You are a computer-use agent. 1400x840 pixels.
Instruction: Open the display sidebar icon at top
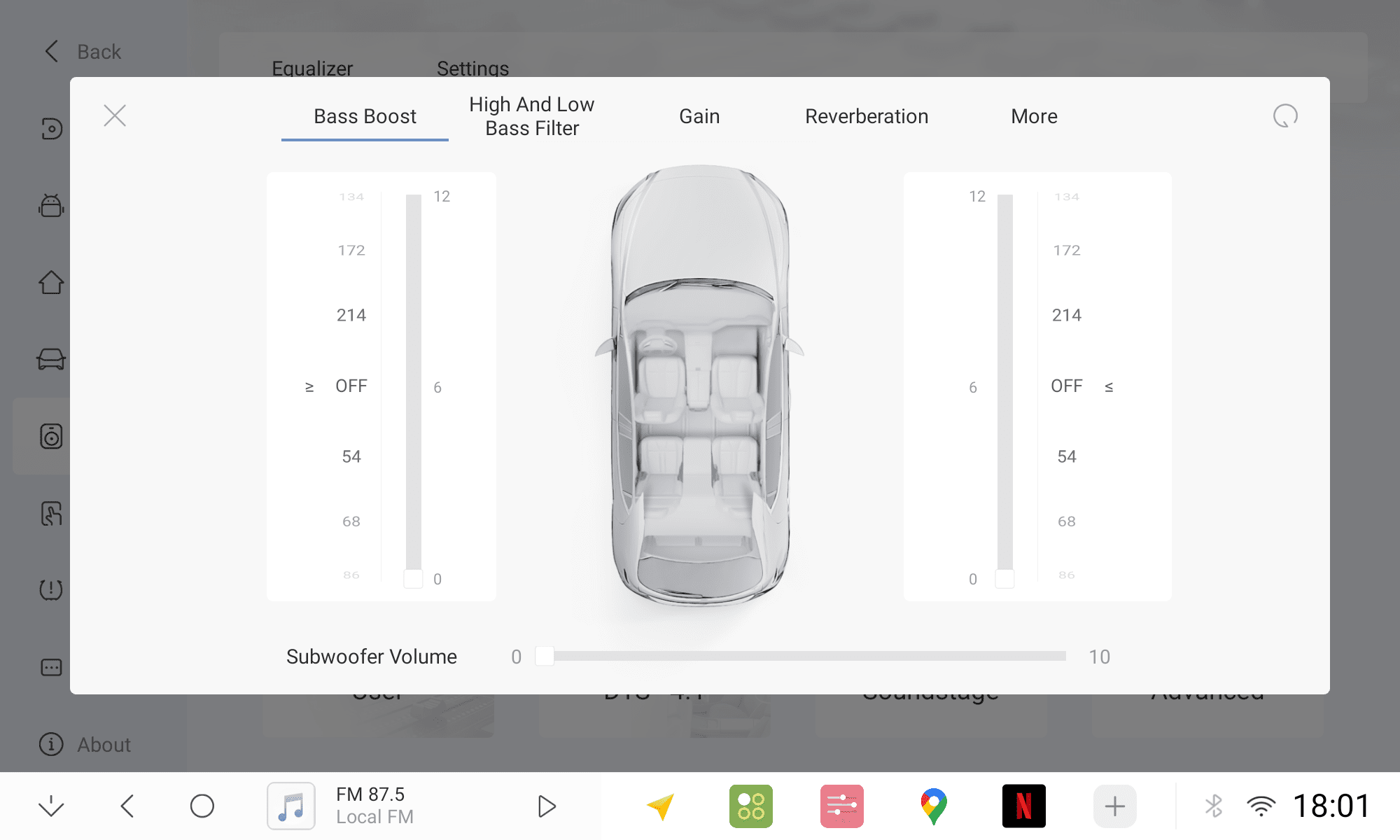(x=51, y=129)
